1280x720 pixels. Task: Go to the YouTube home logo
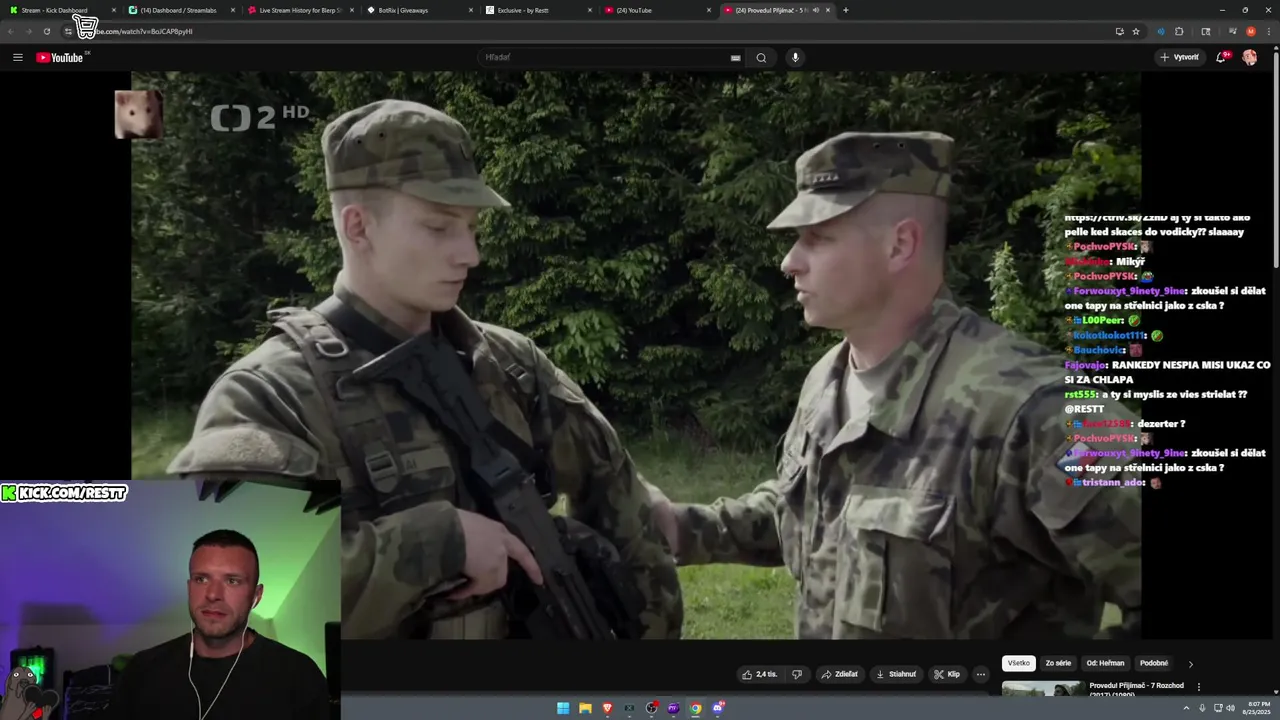(60, 57)
